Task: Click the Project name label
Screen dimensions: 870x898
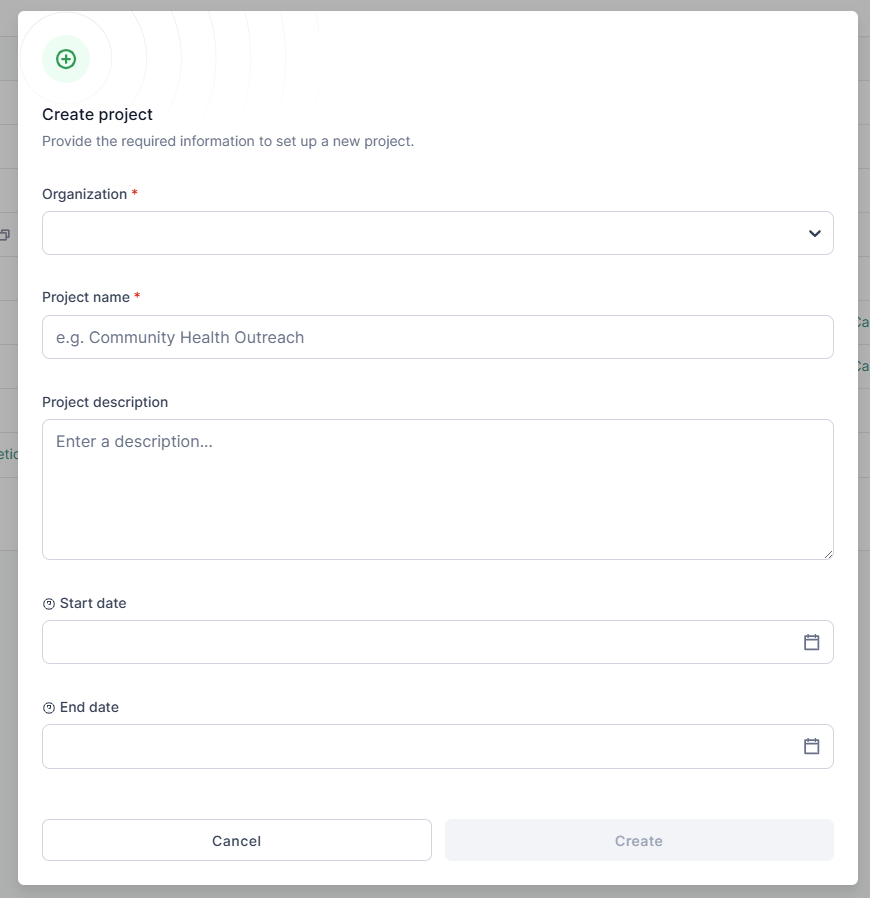Action: (86, 297)
